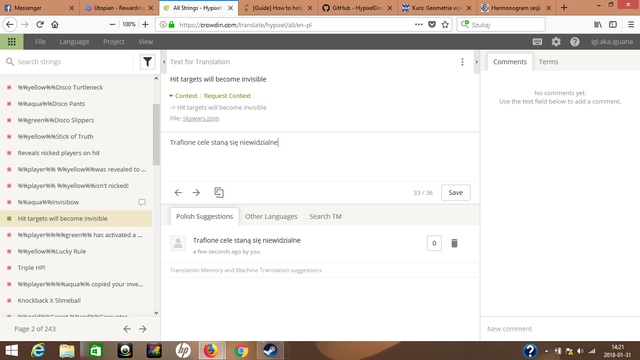Open the Crowdin apps grid menu
The width and height of the screenshot is (640, 360).
coord(11,42)
